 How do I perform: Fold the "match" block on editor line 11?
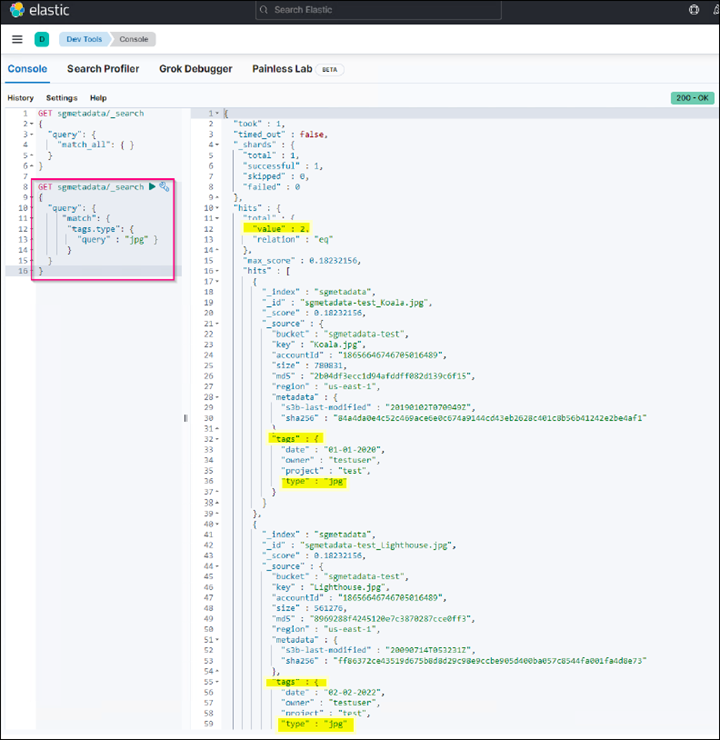click(29, 218)
